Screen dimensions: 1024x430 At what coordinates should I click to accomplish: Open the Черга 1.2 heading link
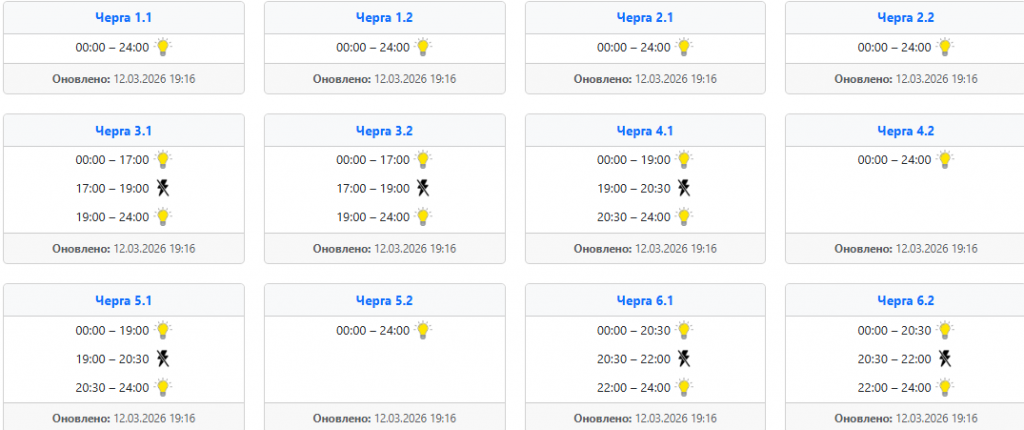click(384, 17)
